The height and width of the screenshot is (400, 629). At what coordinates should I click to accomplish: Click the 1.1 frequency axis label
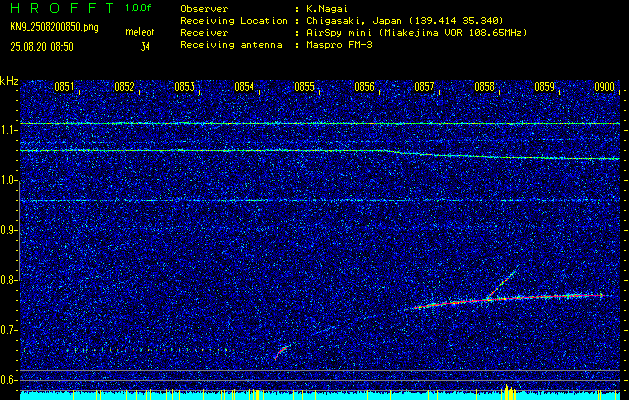click(x=6, y=130)
